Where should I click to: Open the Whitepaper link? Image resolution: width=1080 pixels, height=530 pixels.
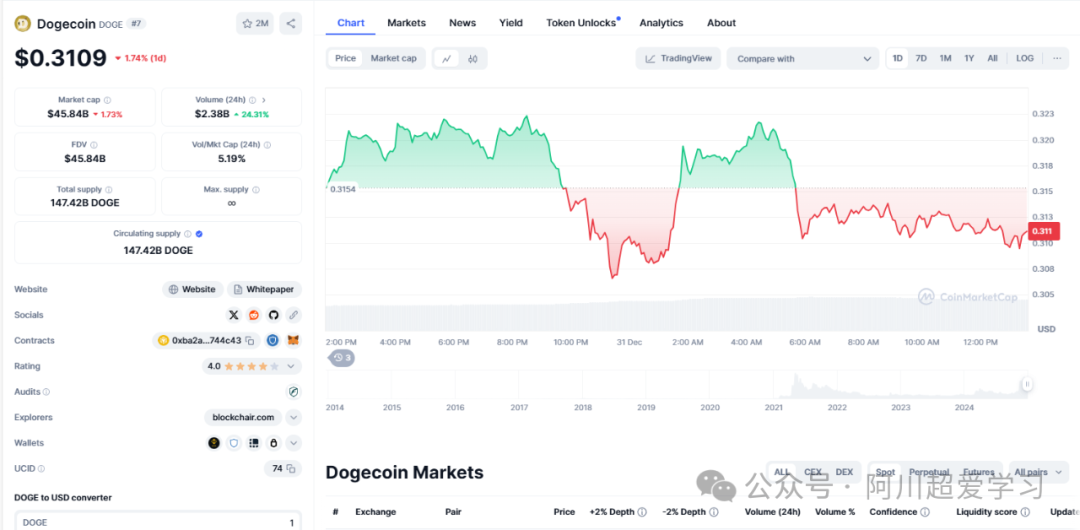tap(264, 290)
